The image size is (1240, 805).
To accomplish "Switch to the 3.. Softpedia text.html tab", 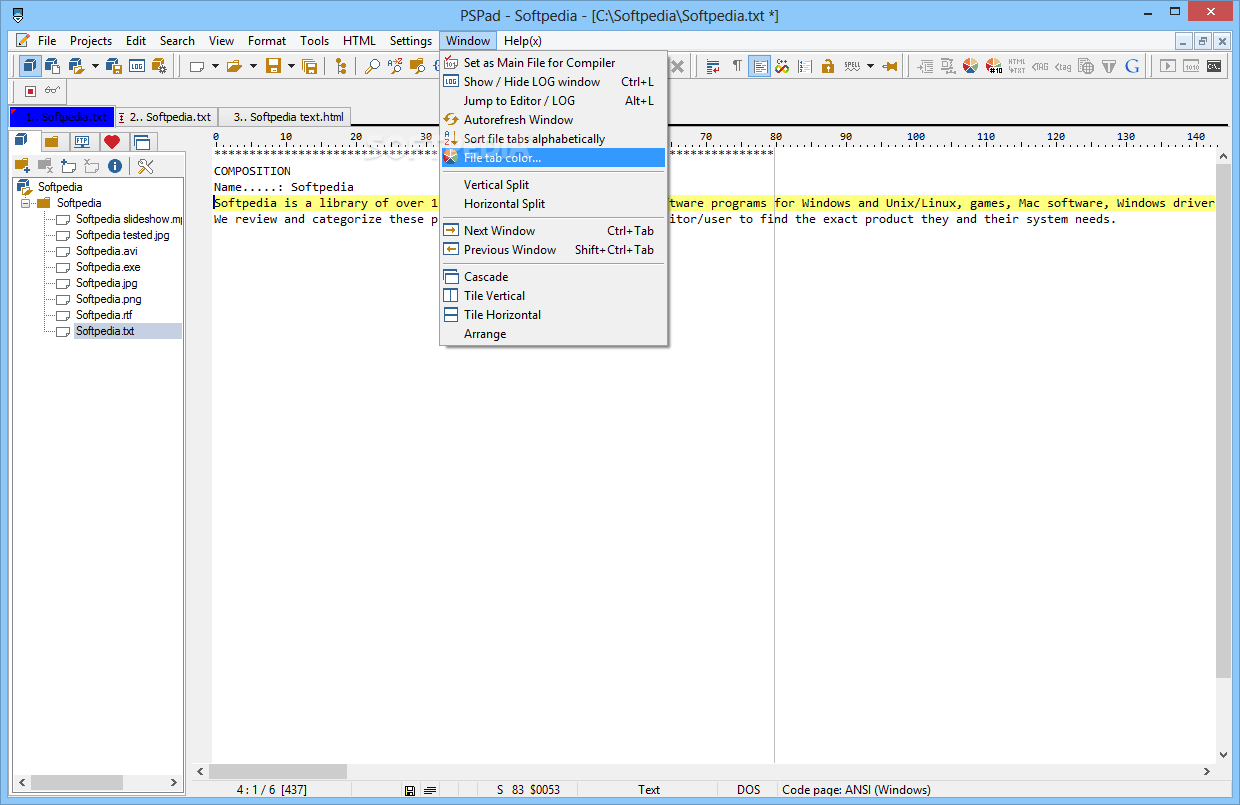I will (x=285, y=117).
